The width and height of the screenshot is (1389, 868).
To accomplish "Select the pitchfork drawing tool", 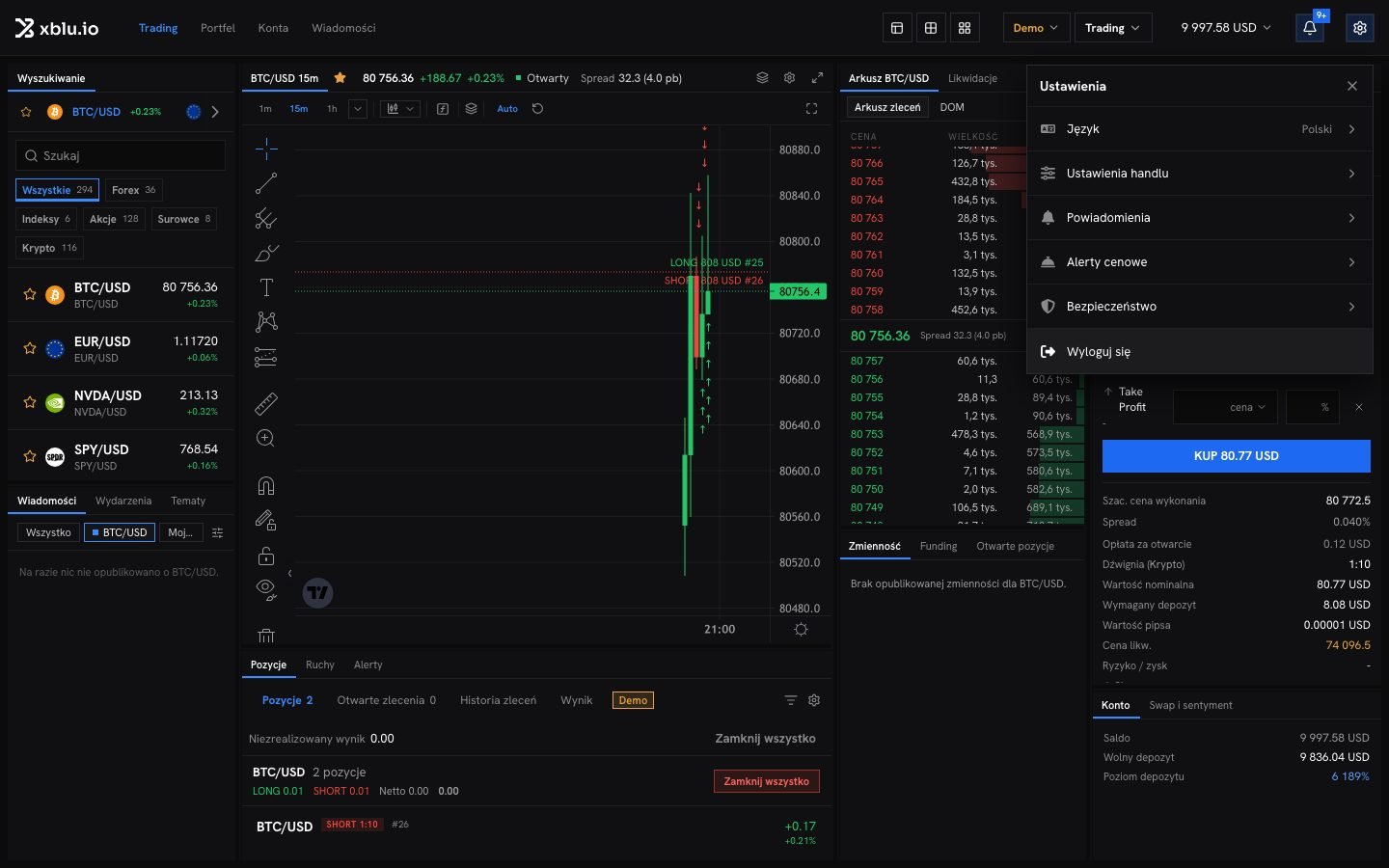I will [x=266, y=219].
